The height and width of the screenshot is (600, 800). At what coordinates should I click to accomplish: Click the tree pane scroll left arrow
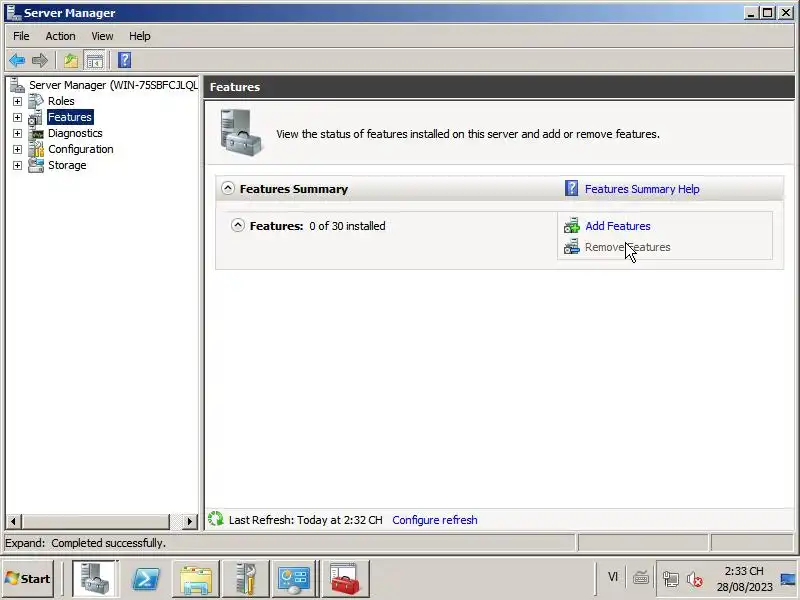pos(13,521)
